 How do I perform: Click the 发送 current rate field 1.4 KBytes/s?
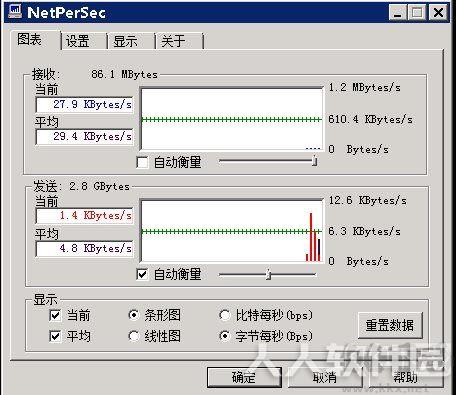pos(84,216)
